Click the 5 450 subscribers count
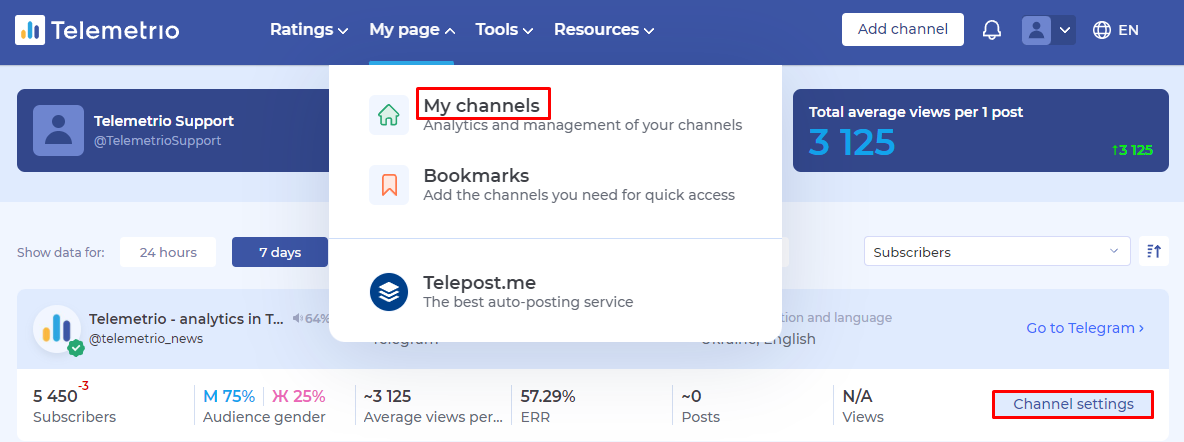Image resolution: width=1184 pixels, height=442 pixels. [x=55, y=396]
